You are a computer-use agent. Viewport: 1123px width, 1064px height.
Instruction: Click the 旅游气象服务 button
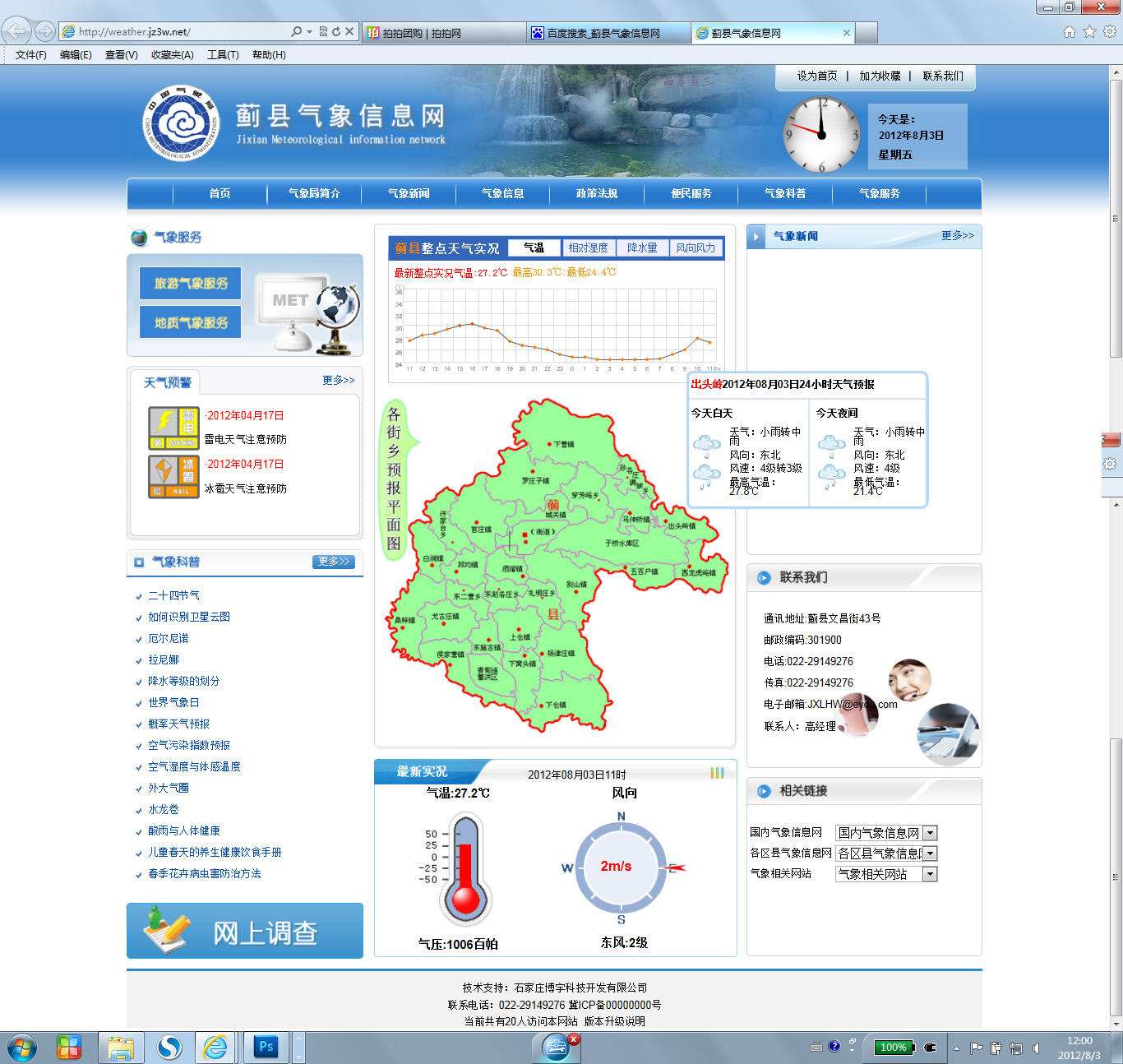[x=191, y=283]
